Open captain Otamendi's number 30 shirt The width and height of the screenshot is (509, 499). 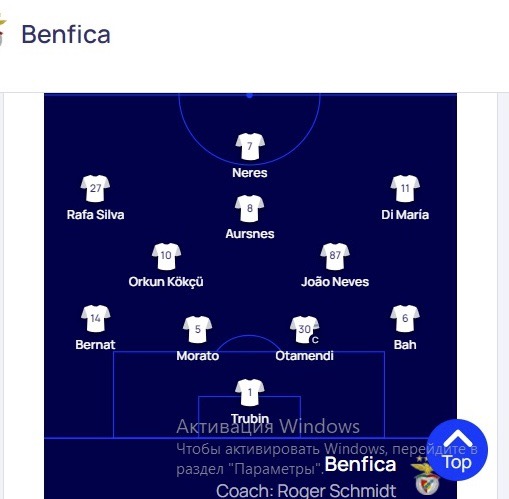click(x=304, y=329)
